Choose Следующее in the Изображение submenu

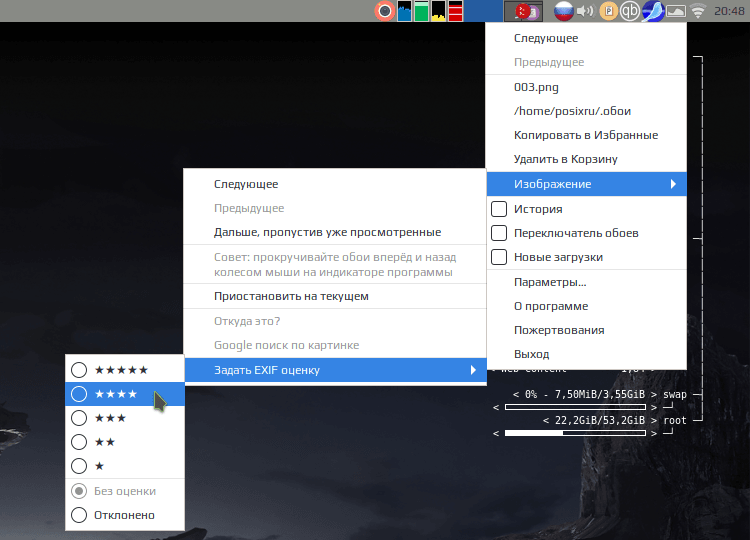335,184
